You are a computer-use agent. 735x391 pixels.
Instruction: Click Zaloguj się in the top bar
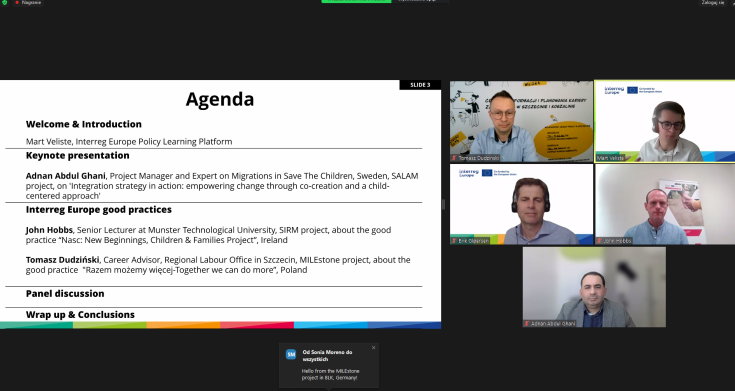pos(713,2)
